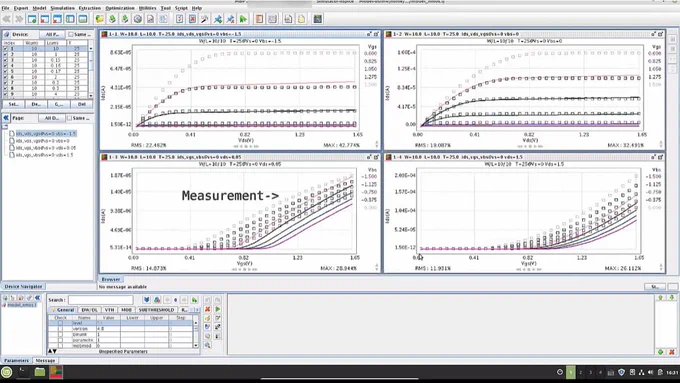Toggle checkbox for device row 9
Screen dimensions: 680x383
tap(6, 94)
